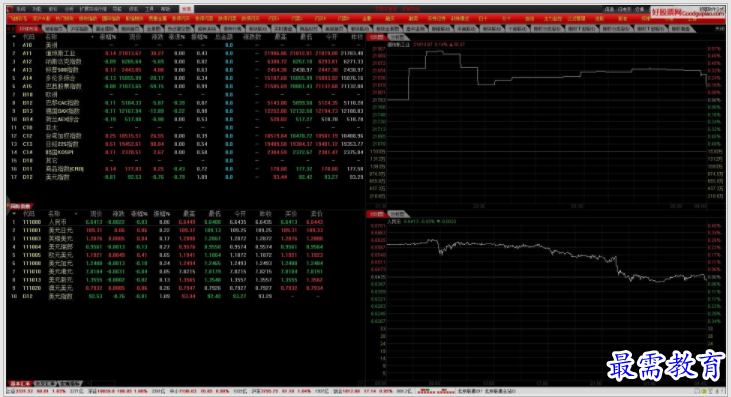The width and height of the screenshot is (731, 397).
Task: Sort upper table by 最高 column
Action: pyautogui.click(x=281, y=36)
